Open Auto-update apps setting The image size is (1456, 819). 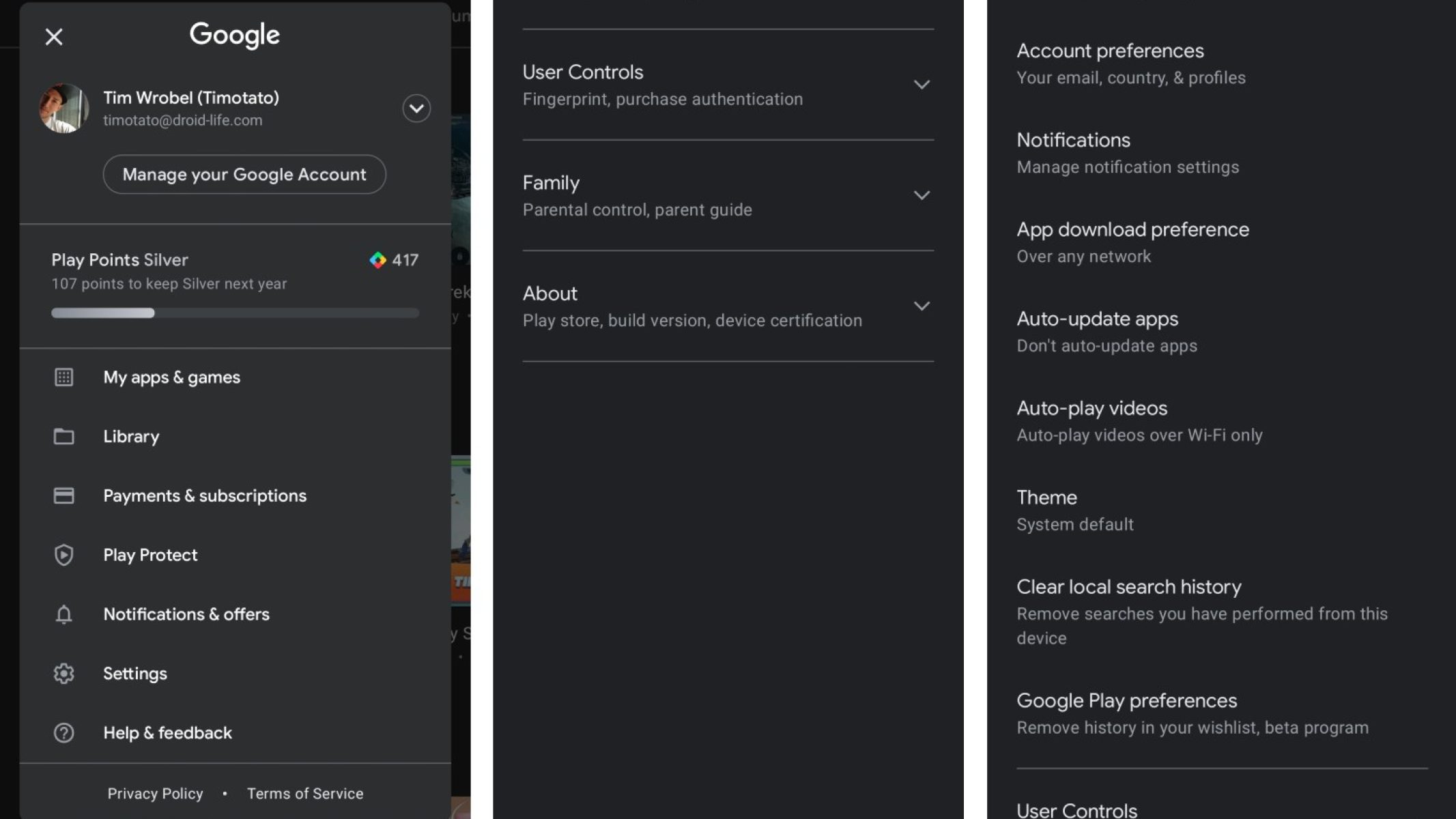point(1106,332)
